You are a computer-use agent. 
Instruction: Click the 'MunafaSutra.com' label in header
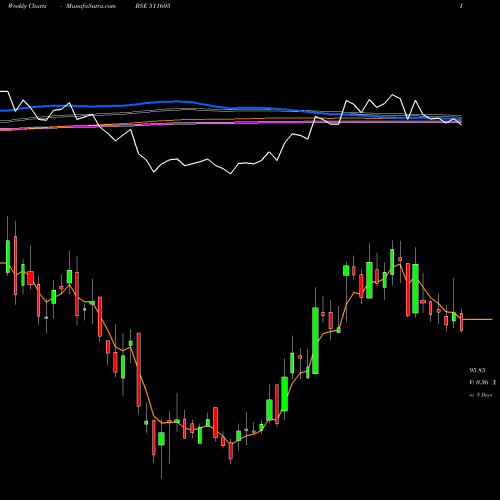[x=91, y=6]
